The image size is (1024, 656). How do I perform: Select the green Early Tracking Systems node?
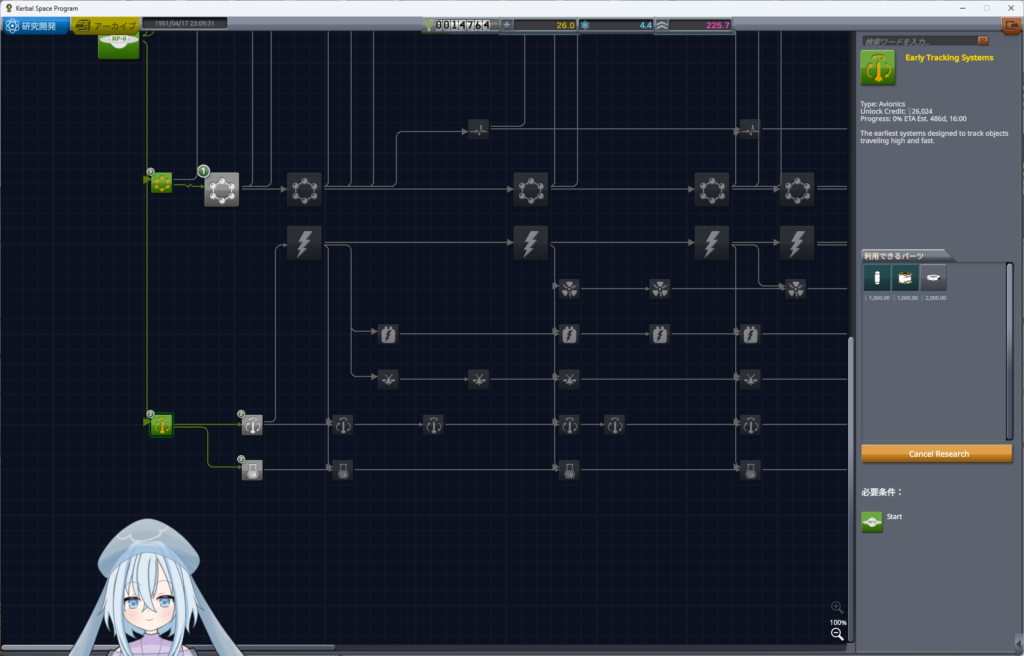pyautogui.click(x=161, y=425)
